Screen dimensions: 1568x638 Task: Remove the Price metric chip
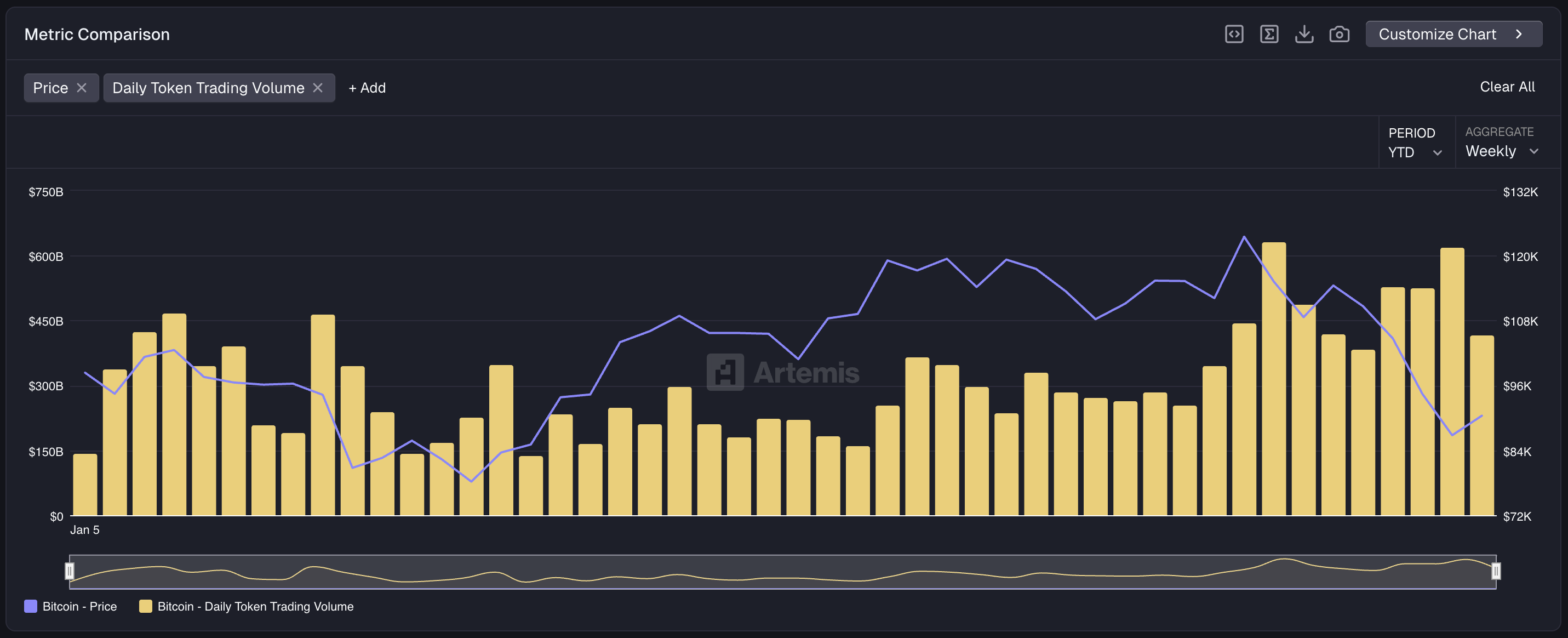click(83, 88)
